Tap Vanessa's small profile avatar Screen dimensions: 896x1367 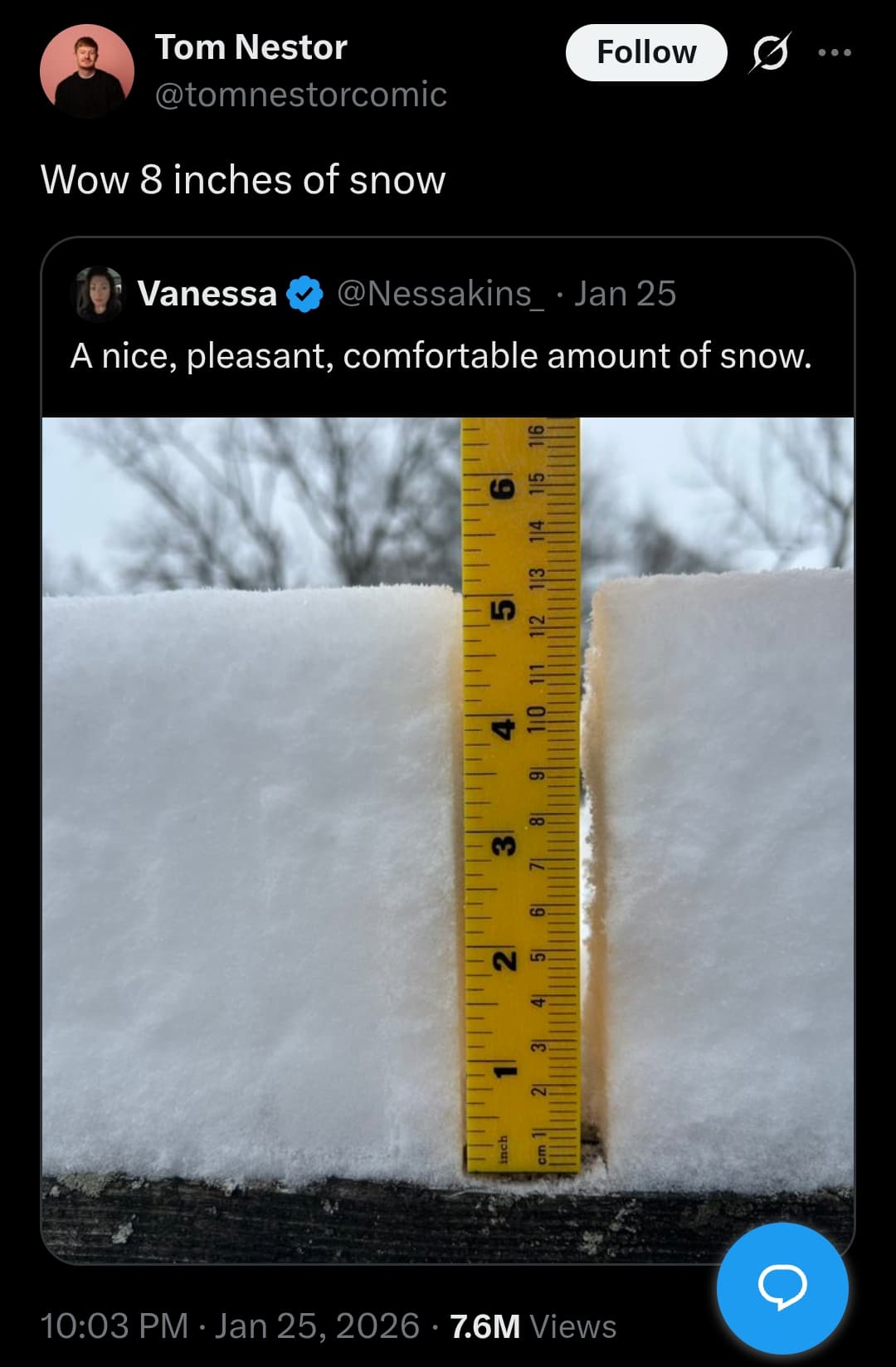pyautogui.click(x=99, y=294)
